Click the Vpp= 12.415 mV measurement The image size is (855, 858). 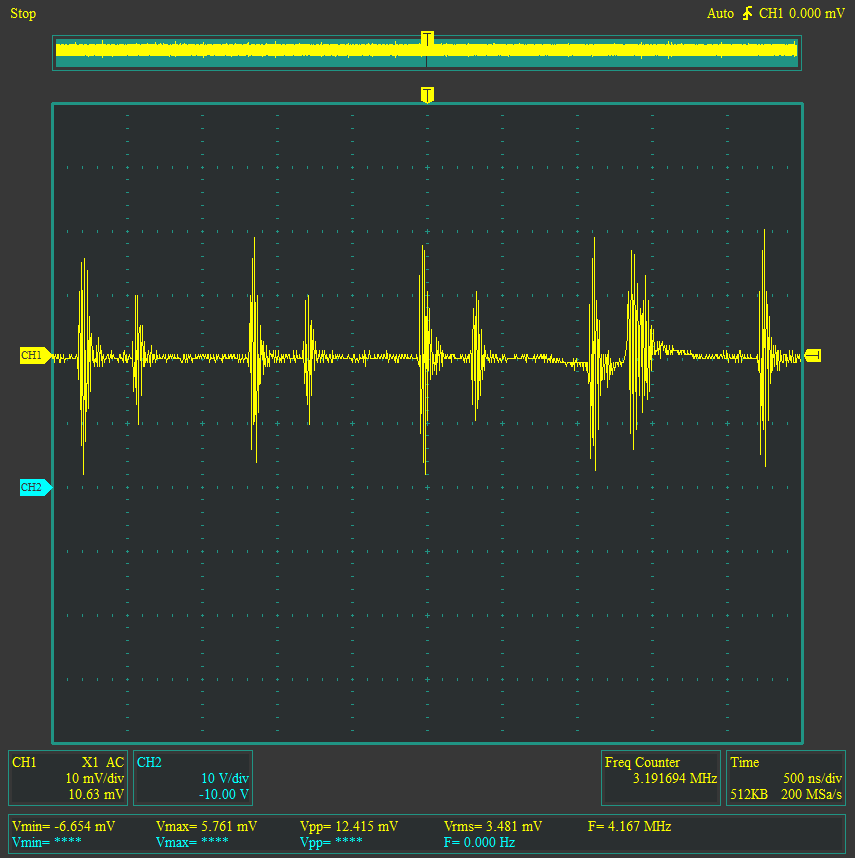coord(349,826)
